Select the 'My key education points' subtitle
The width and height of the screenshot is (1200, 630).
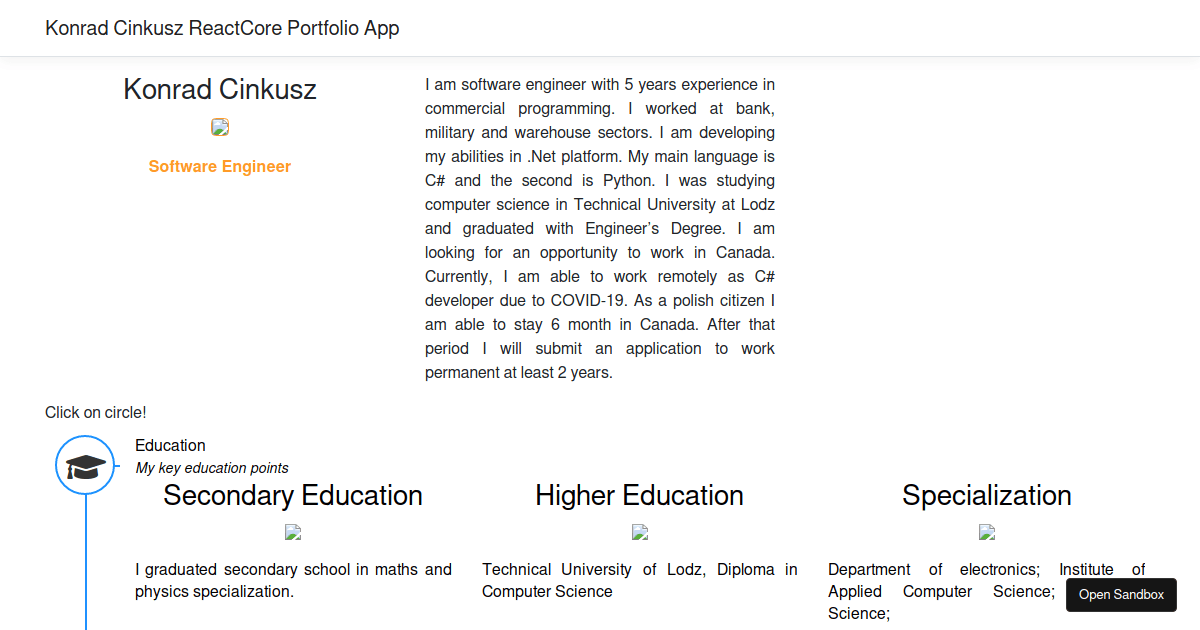pos(212,468)
